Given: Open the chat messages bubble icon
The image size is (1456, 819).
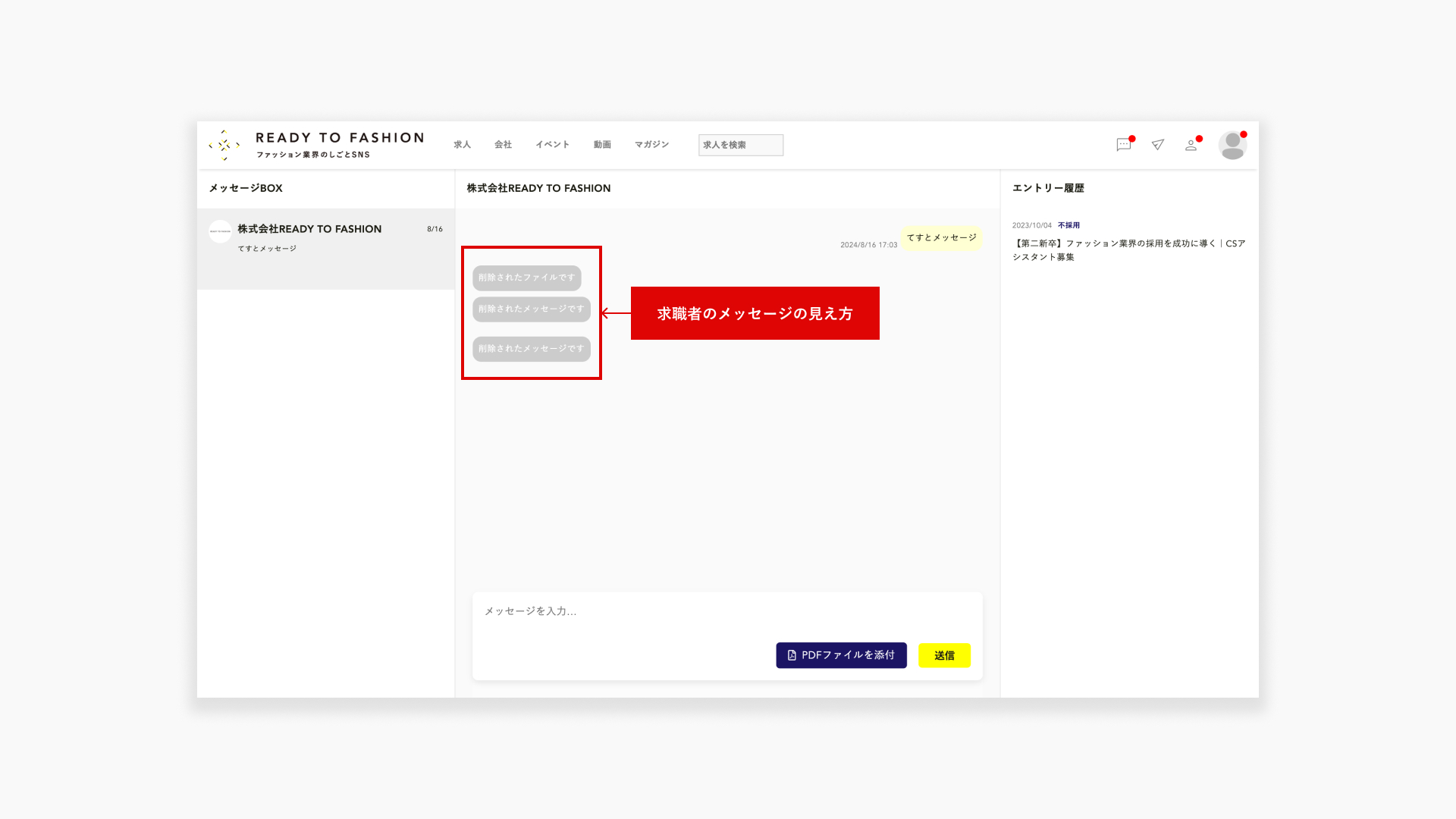Looking at the screenshot, I should tap(1123, 145).
